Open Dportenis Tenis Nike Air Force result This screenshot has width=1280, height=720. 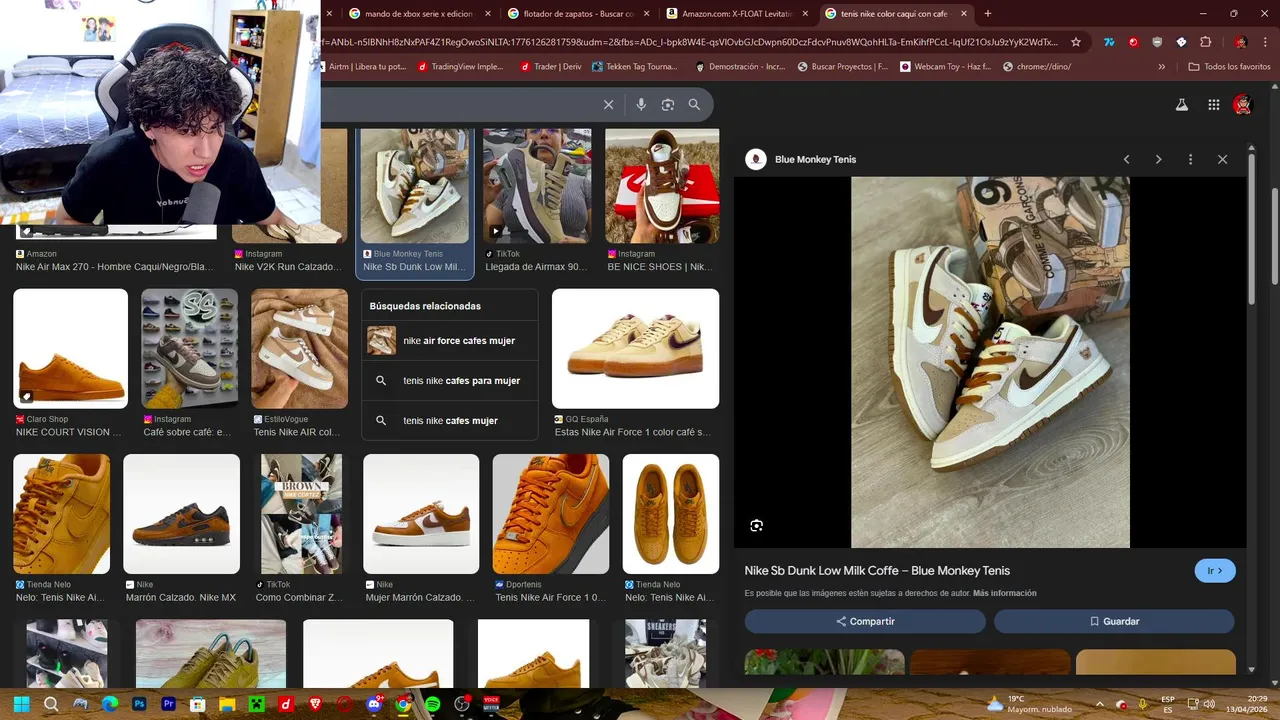pos(550,529)
